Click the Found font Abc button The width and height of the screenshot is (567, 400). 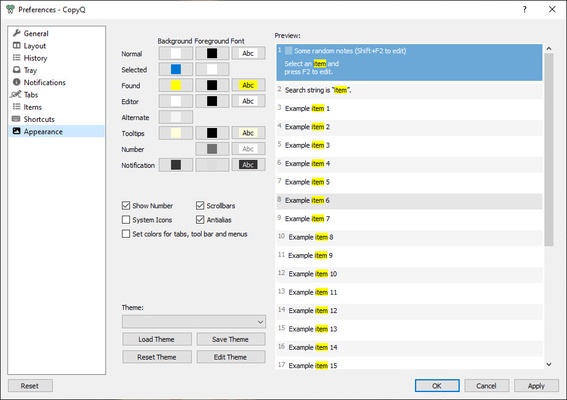pyautogui.click(x=248, y=85)
